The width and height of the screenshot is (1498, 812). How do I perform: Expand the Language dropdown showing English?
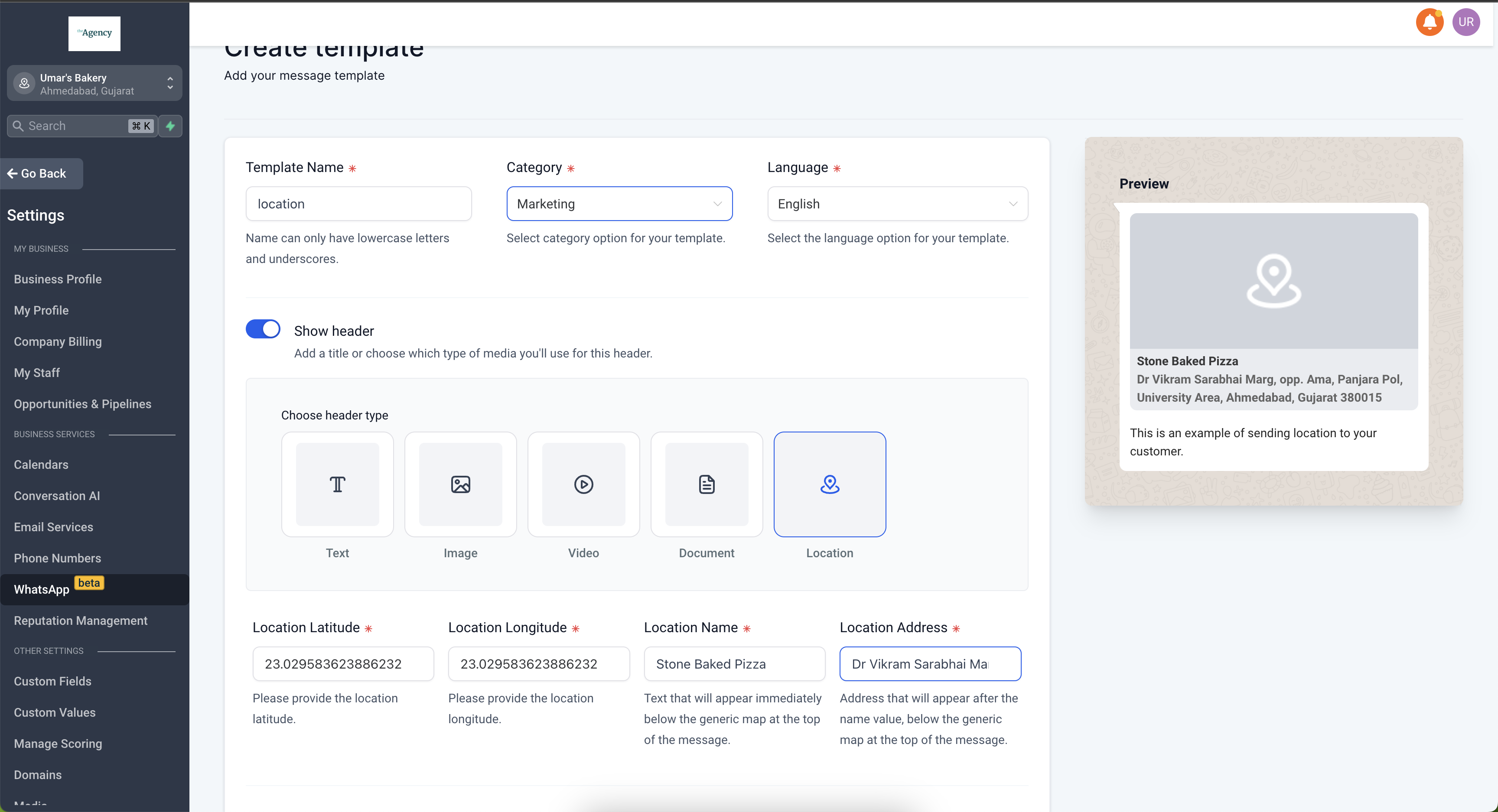897,204
